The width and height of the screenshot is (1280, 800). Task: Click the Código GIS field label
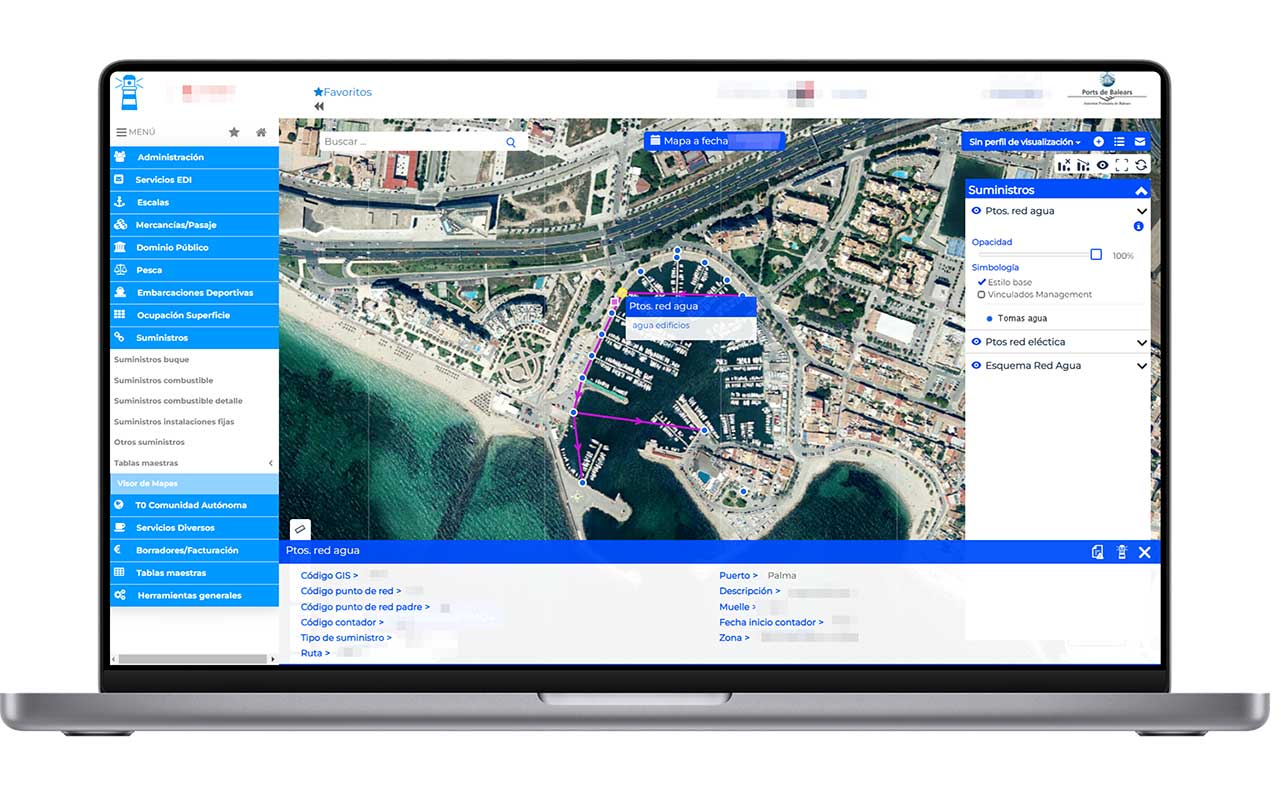pos(329,576)
